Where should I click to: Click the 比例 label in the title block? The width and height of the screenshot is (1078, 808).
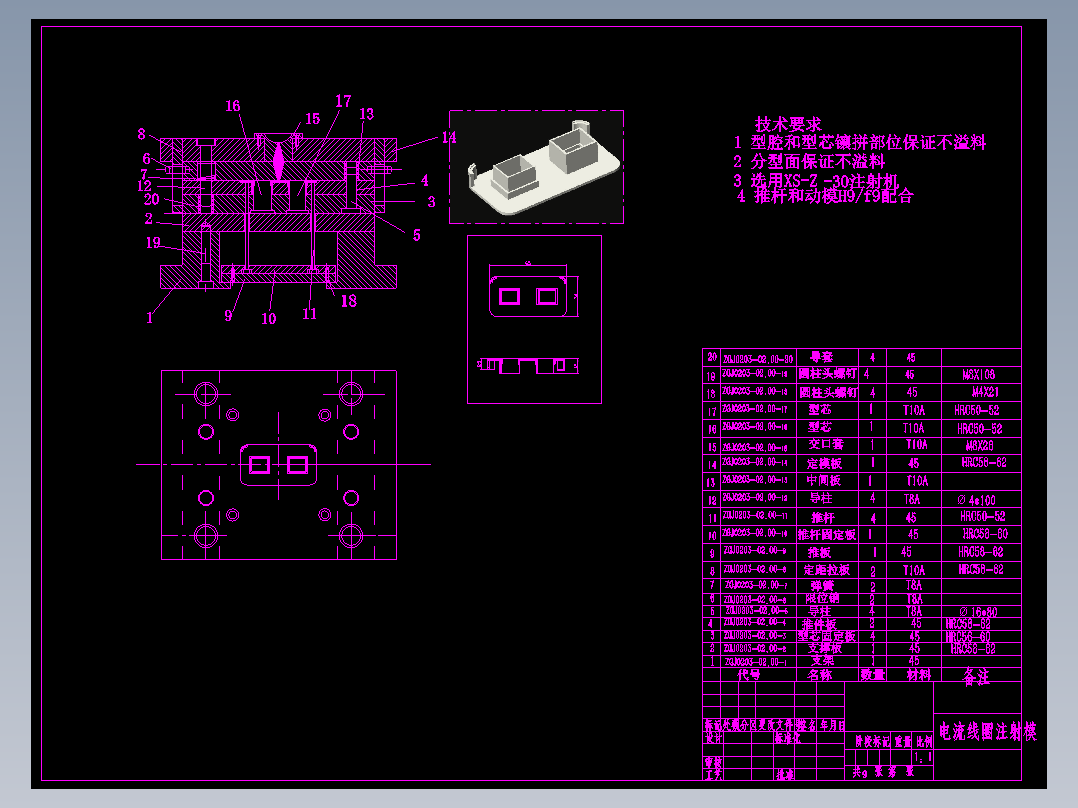(x=924, y=741)
